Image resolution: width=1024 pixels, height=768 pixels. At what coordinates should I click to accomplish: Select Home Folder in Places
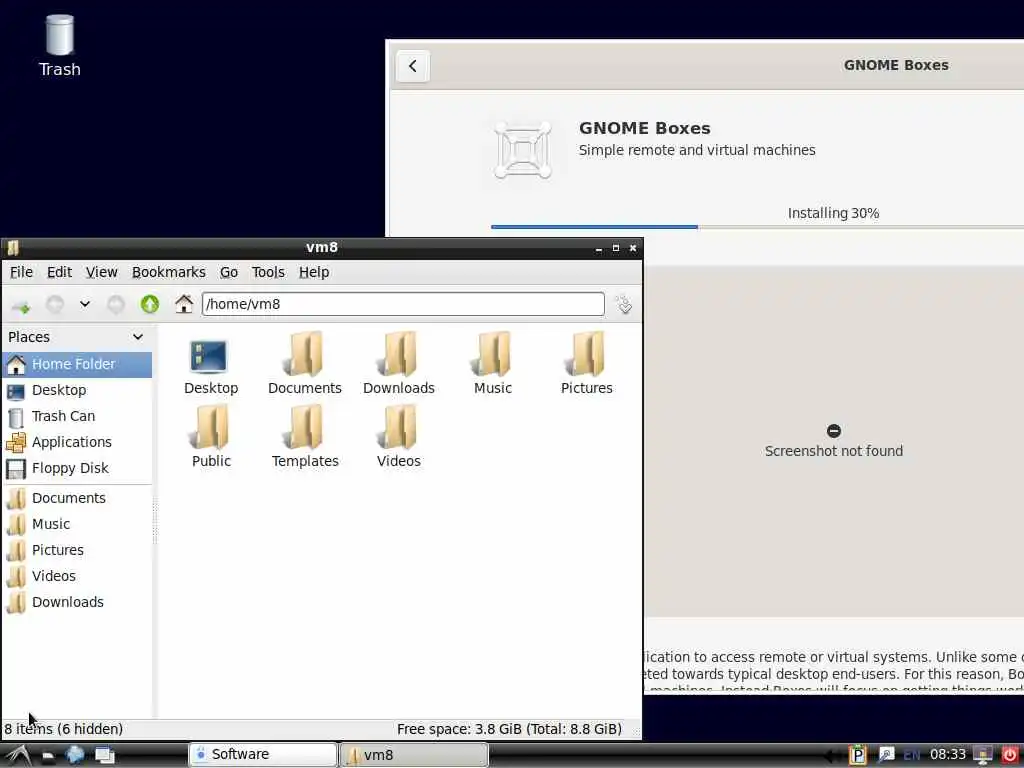[x=77, y=364]
